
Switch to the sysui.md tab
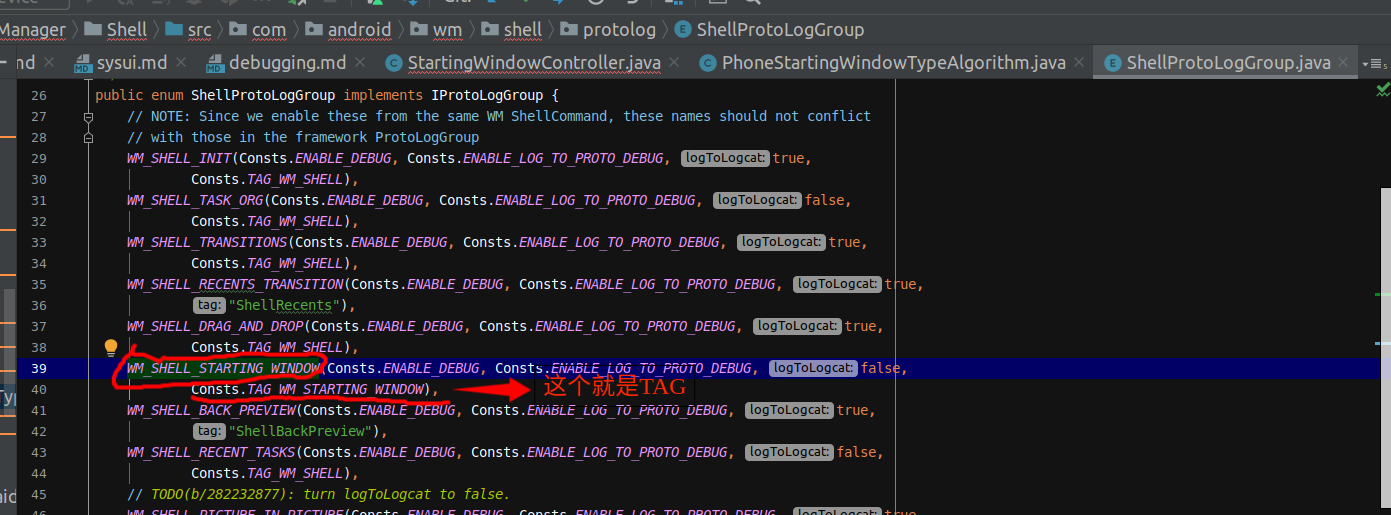tap(131, 63)
